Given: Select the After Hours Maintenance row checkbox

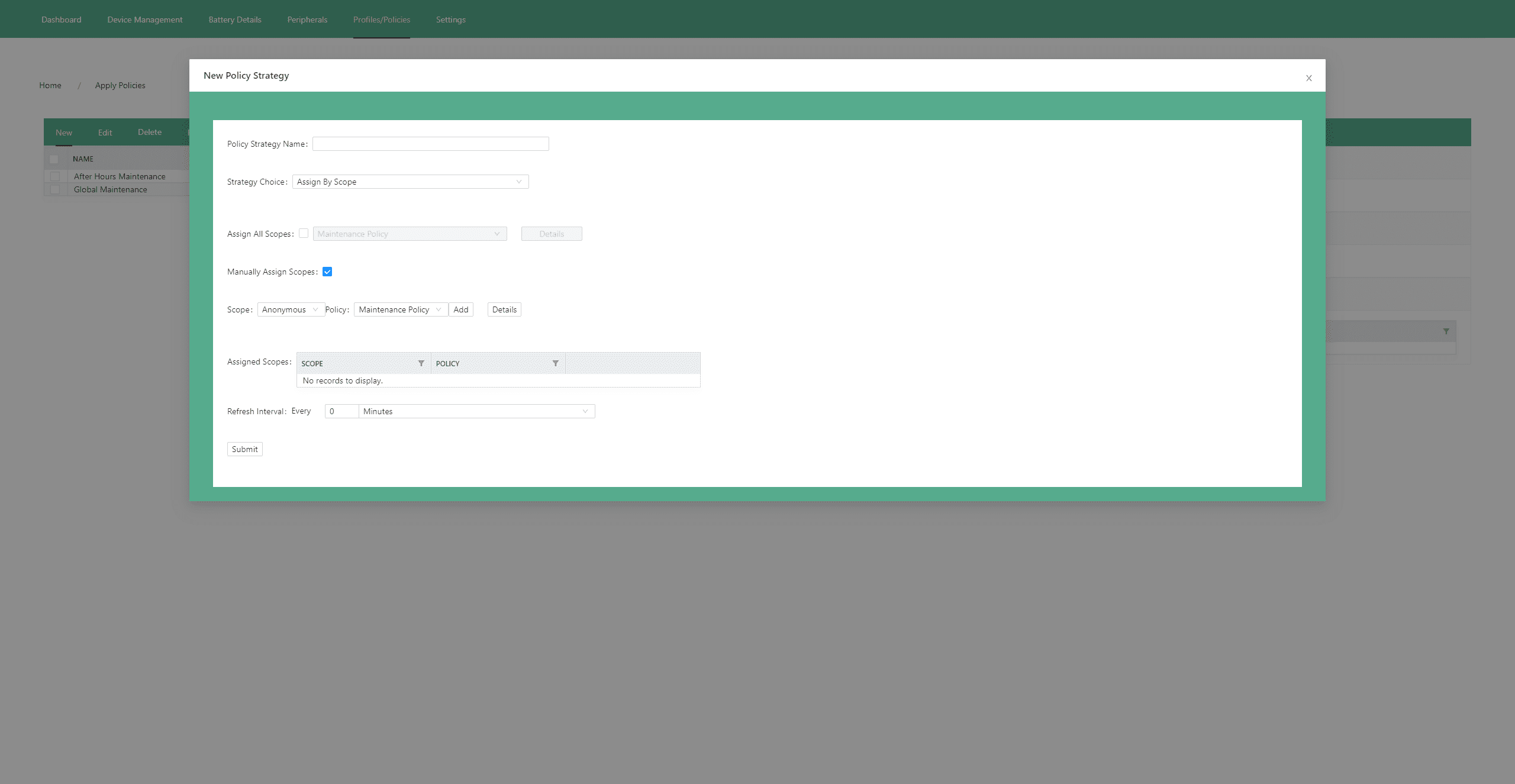Looking at the screenshot, I should coord(55,176).
